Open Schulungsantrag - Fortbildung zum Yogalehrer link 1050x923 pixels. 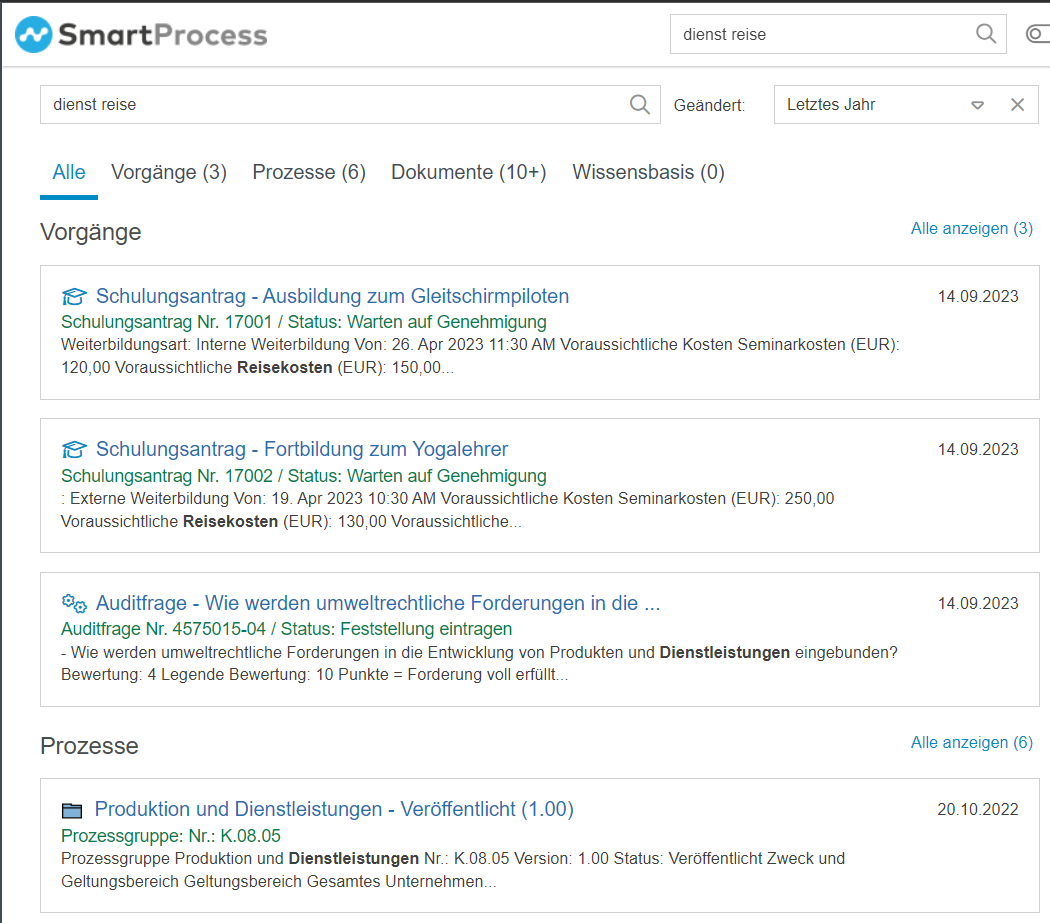[x=302, y=449]
